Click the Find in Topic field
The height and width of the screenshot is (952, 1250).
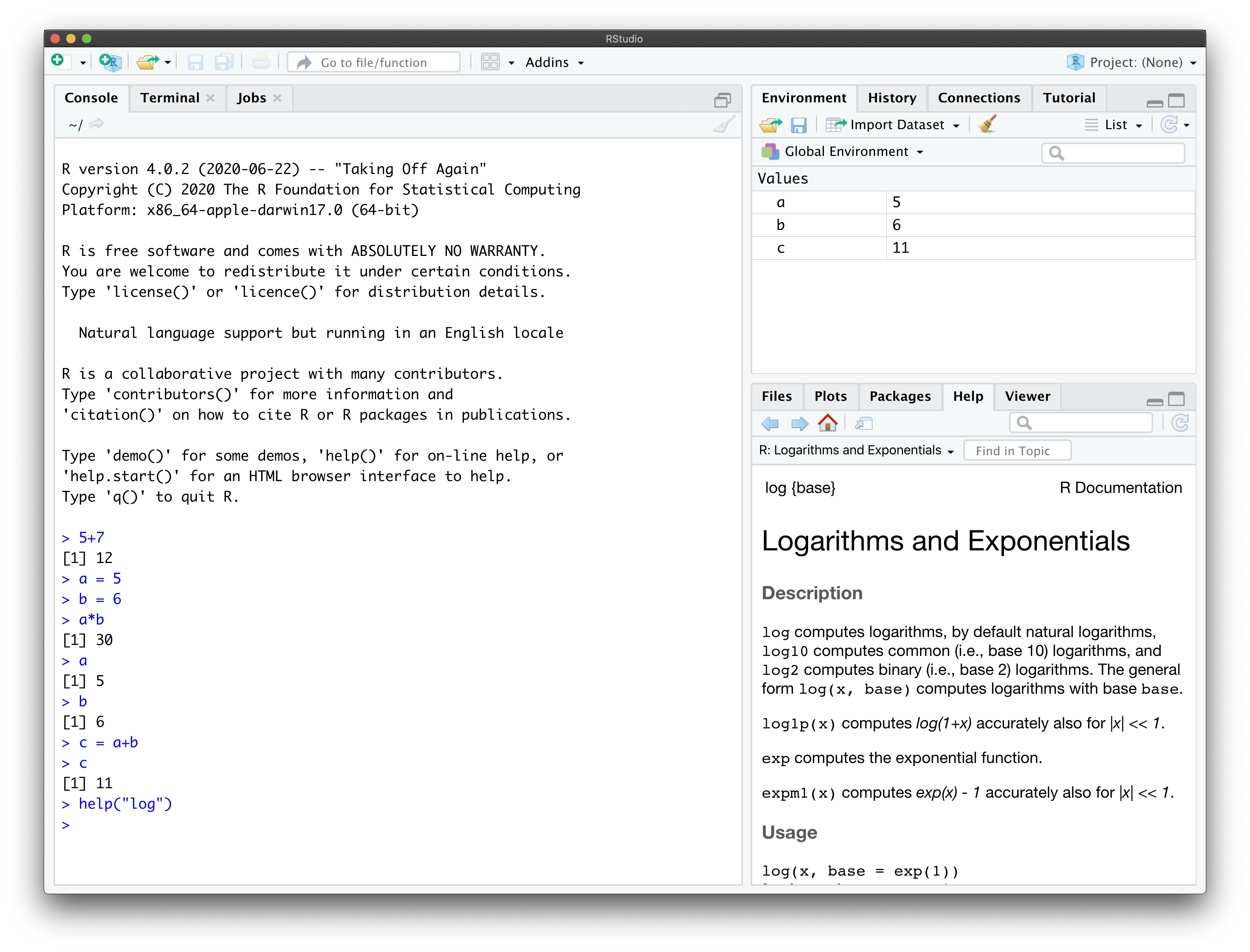(1016, 450)
